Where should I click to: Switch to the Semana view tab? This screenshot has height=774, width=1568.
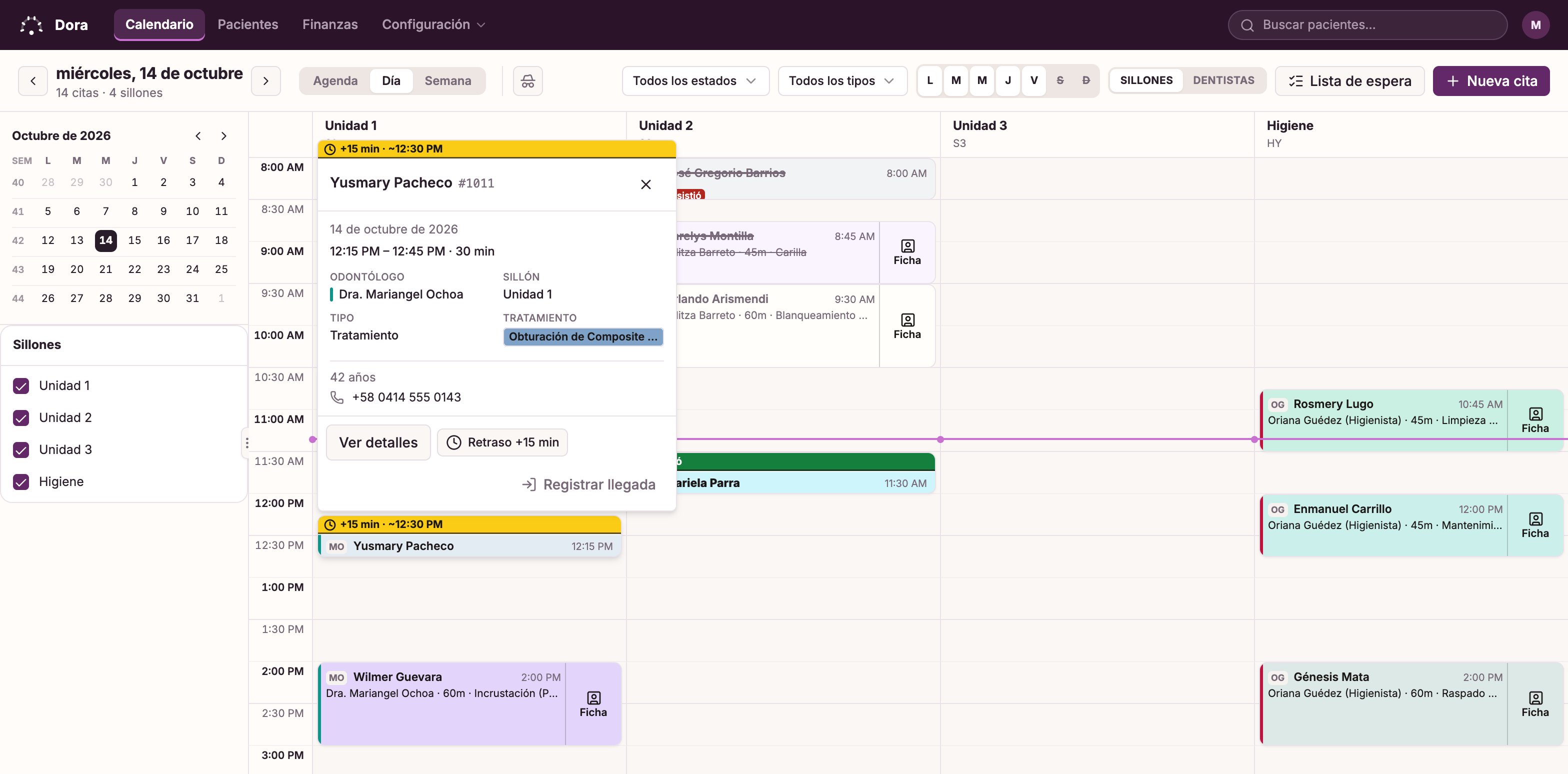(448, 81)
